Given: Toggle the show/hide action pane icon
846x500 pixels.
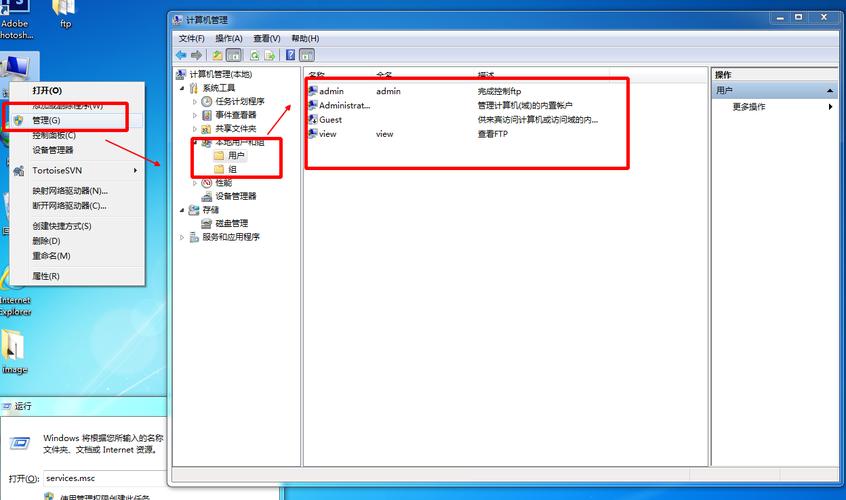Looking at the screenshot, I should (x=306, y=55).
